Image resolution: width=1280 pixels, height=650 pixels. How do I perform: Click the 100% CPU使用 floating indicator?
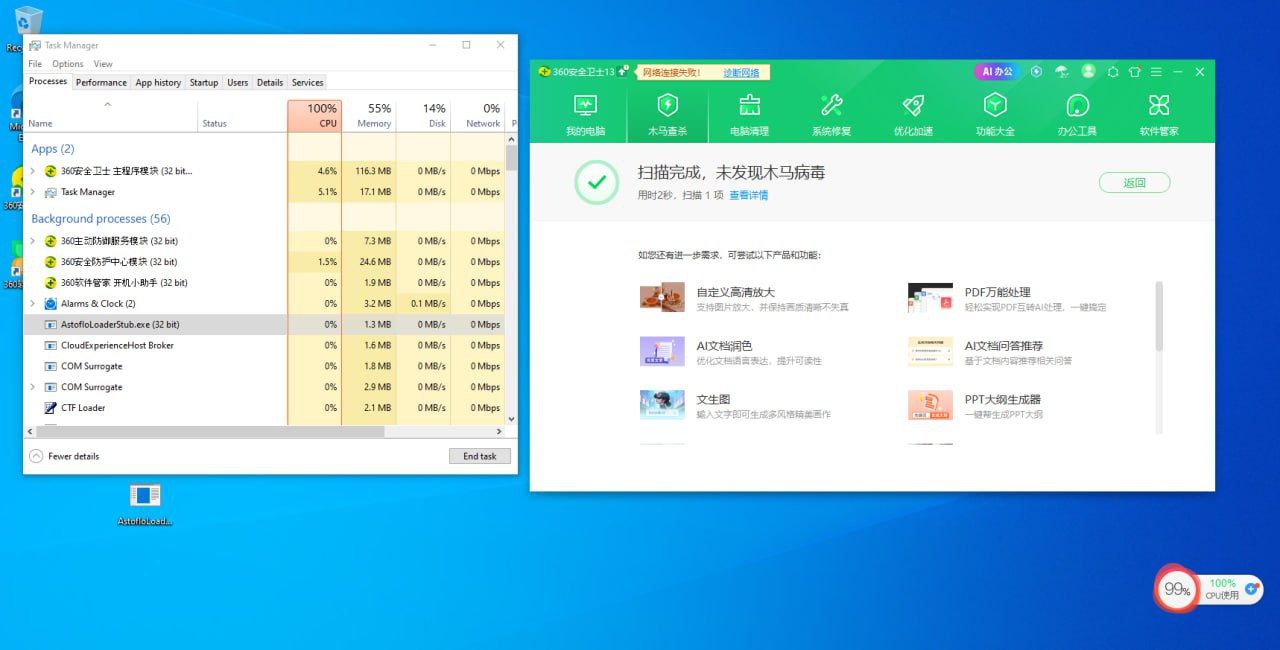(x=1224, y=589)
